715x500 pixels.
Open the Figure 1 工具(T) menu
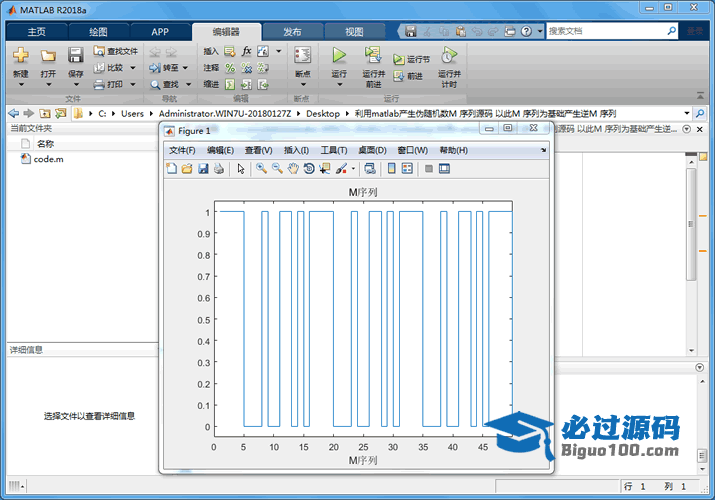[x=334, y=150]
